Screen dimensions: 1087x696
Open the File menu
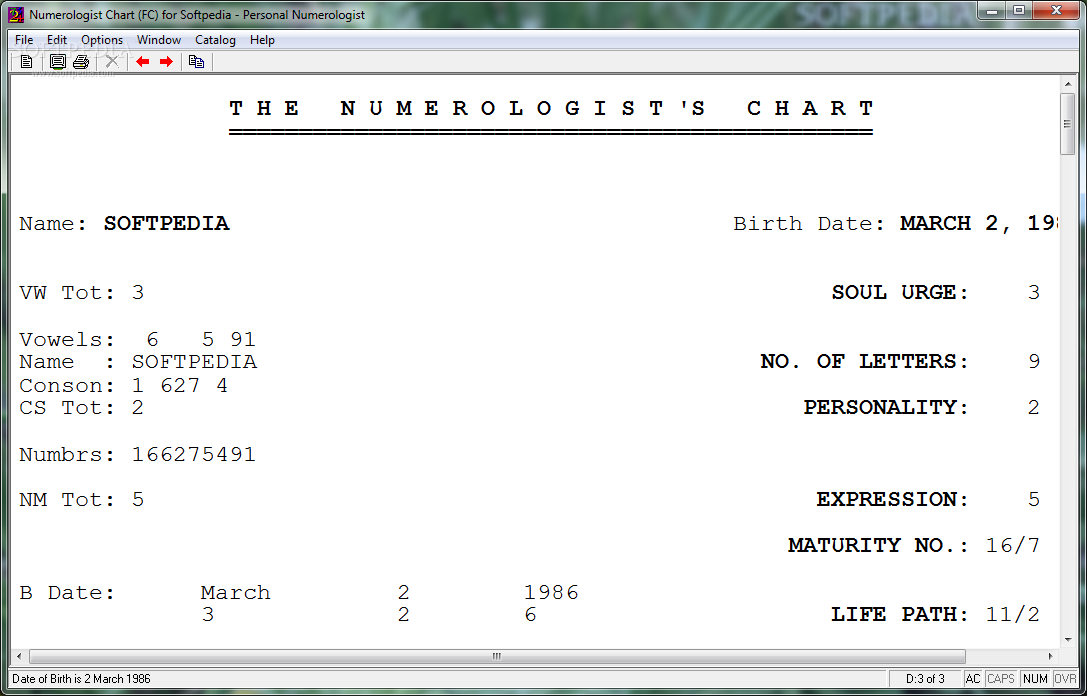tap(24, 40)
